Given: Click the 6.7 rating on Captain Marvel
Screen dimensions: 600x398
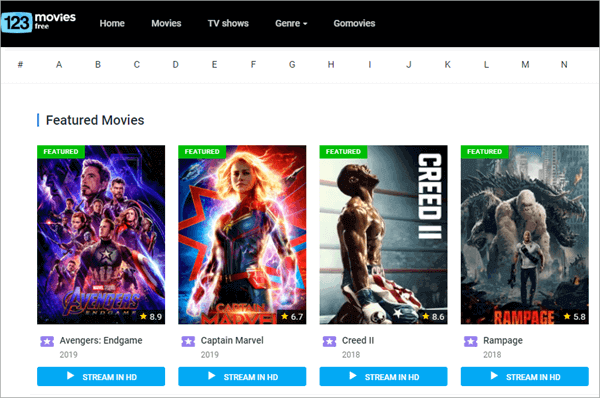Looking at the screenshot, I should [x=292, y=316].
